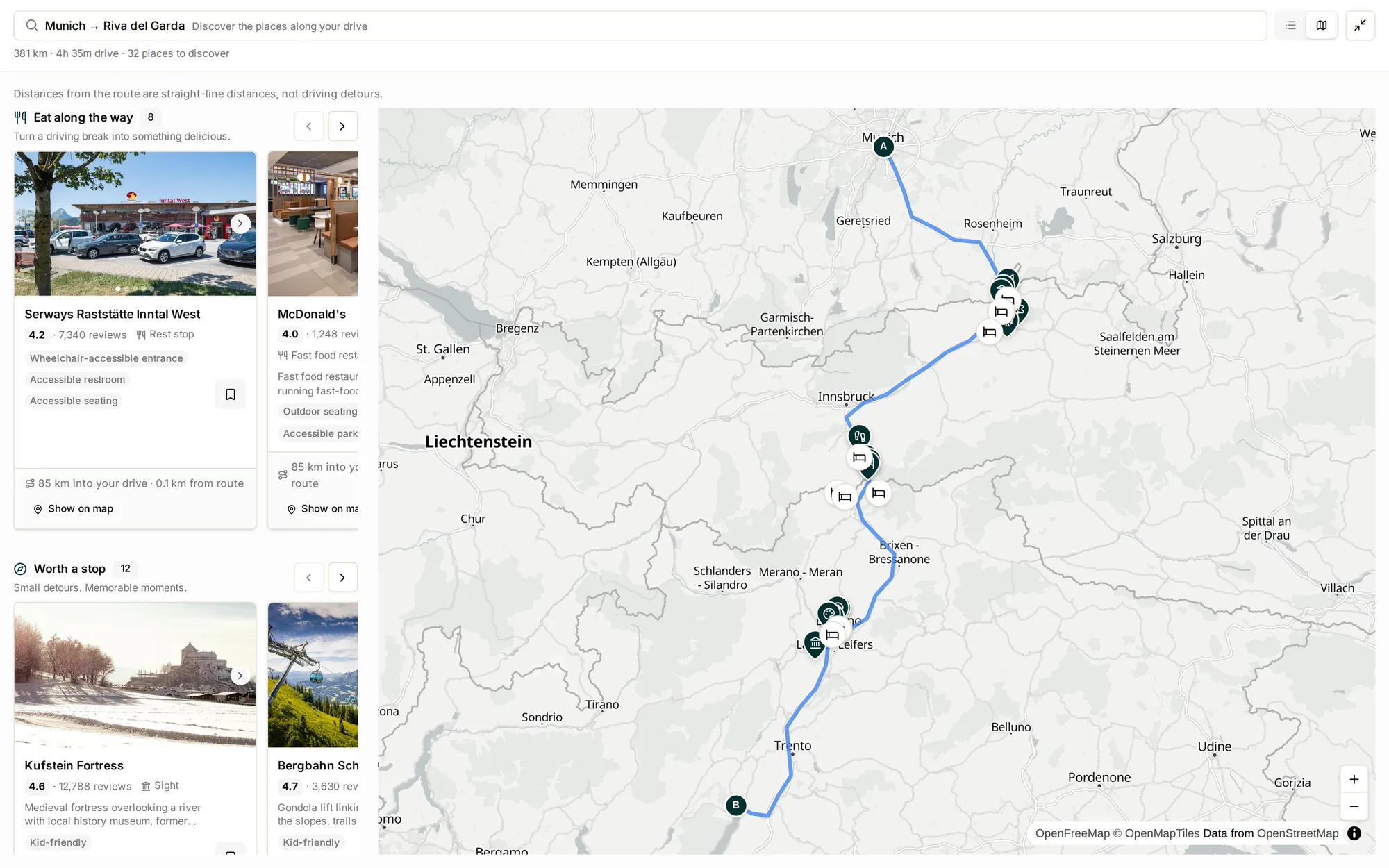This screenshot has width=1389, height=868.
Task: Open Kufstein Fortress photo
Action: pyautogui.click(x=135, y=675)
